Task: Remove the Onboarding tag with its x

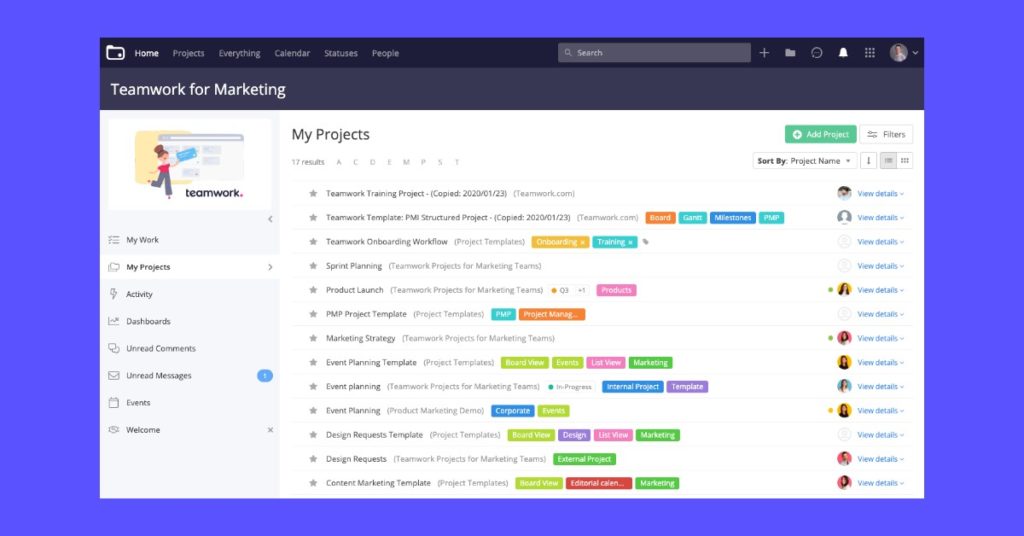Action: coord(583,242)
